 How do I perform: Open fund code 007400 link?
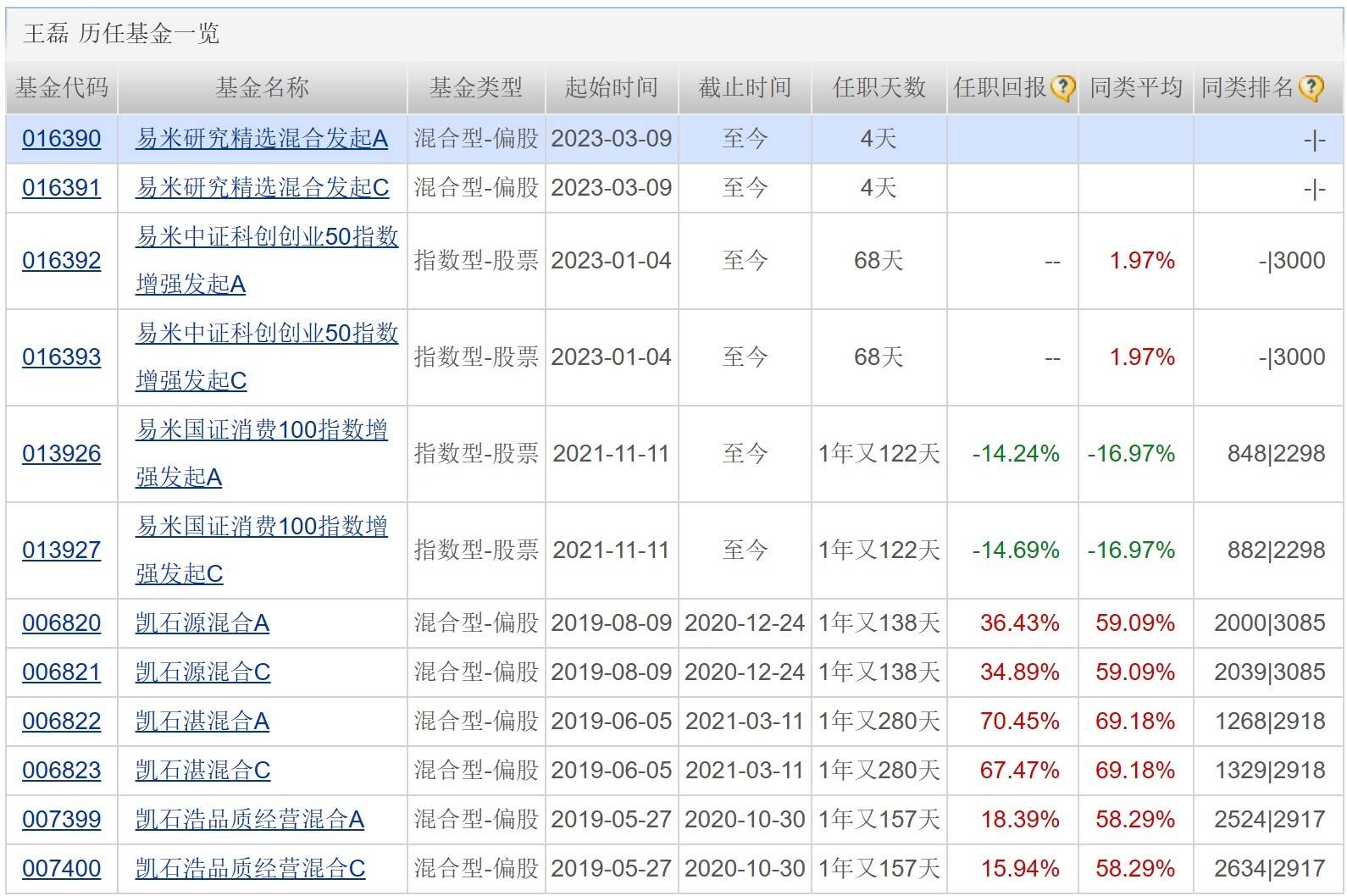[x=62, y=869]
